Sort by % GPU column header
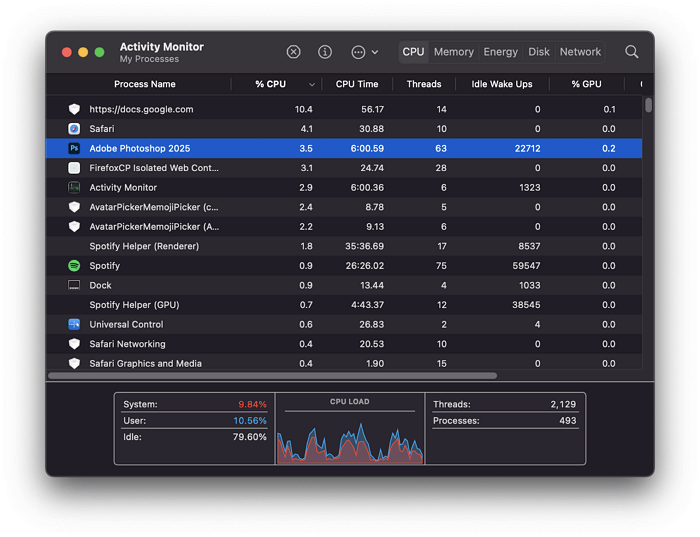Screen dimensions: 700x537 click(586, 84)
